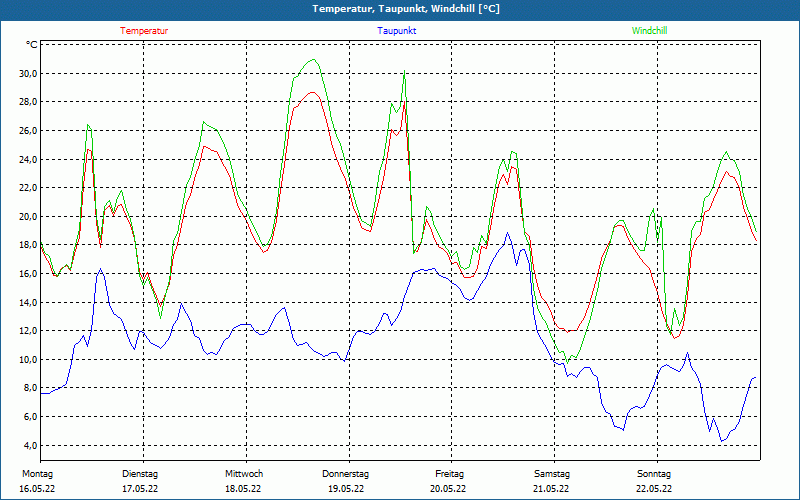Click the 8,0 y-axis value
Screen dimensions: 800x500
click(x=30, y=388)
